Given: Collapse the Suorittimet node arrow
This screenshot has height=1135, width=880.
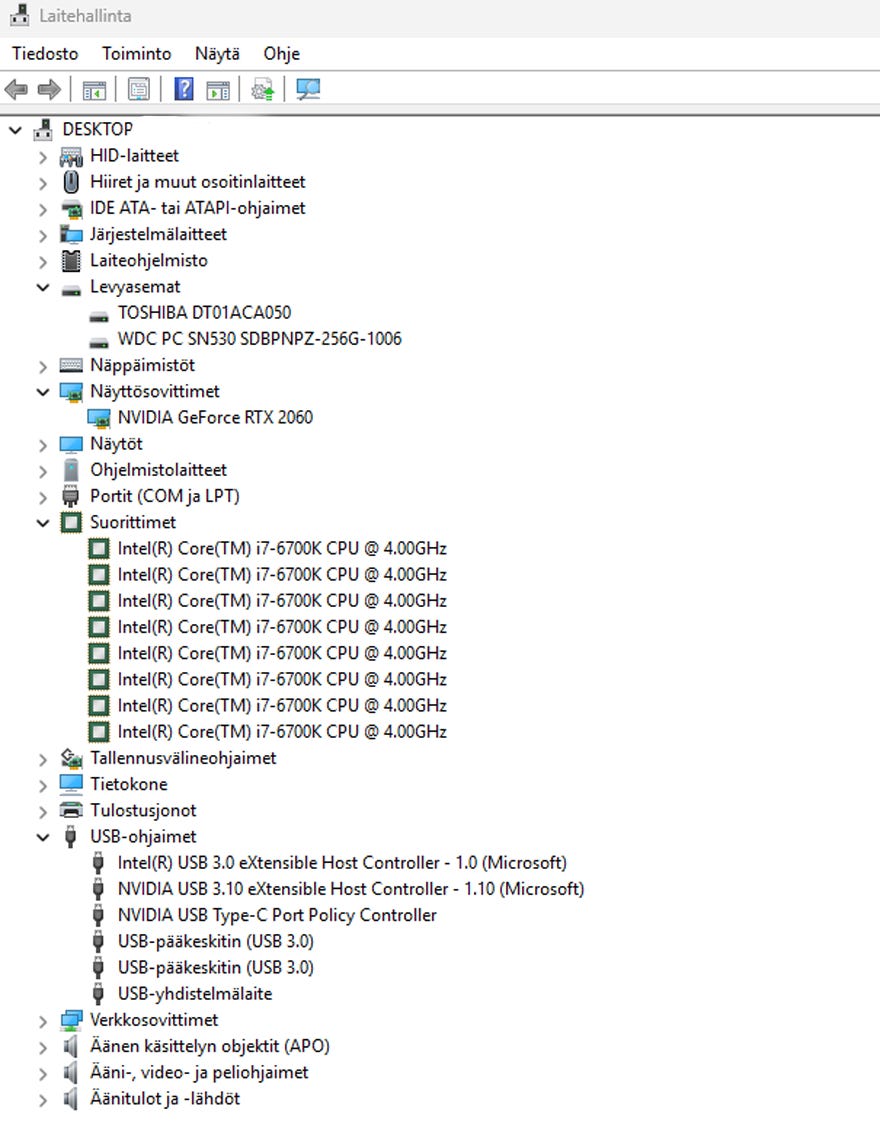Looking at the screenshot, I should point(43,523).
